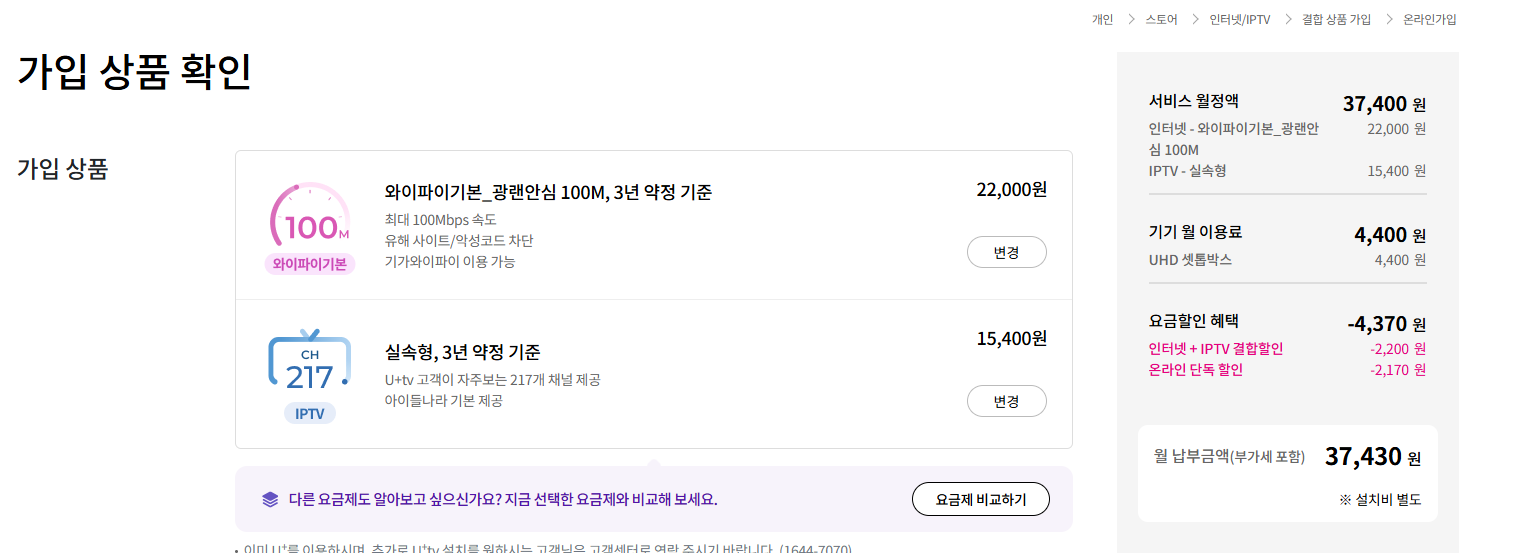
Task: Open the 스토어 breadcrumb link
Action: pyautogui.click(x=1161, y=19)
